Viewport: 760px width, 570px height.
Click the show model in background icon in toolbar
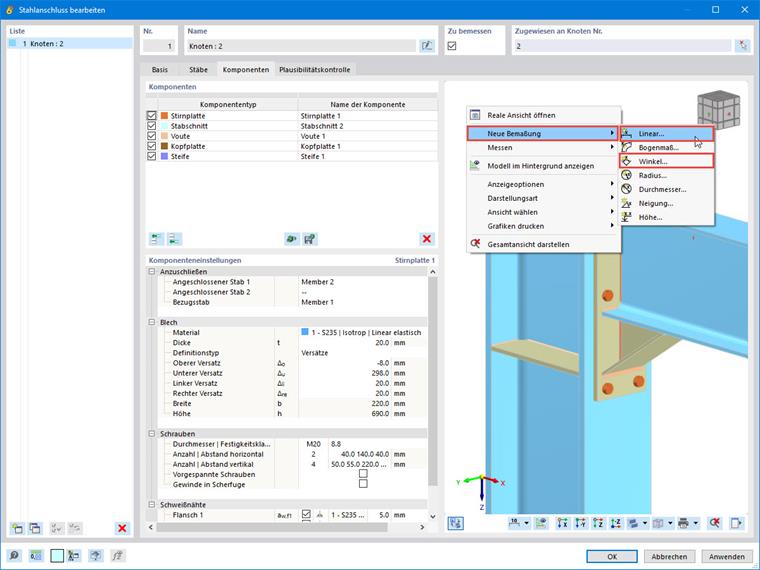tap(541, 523)
